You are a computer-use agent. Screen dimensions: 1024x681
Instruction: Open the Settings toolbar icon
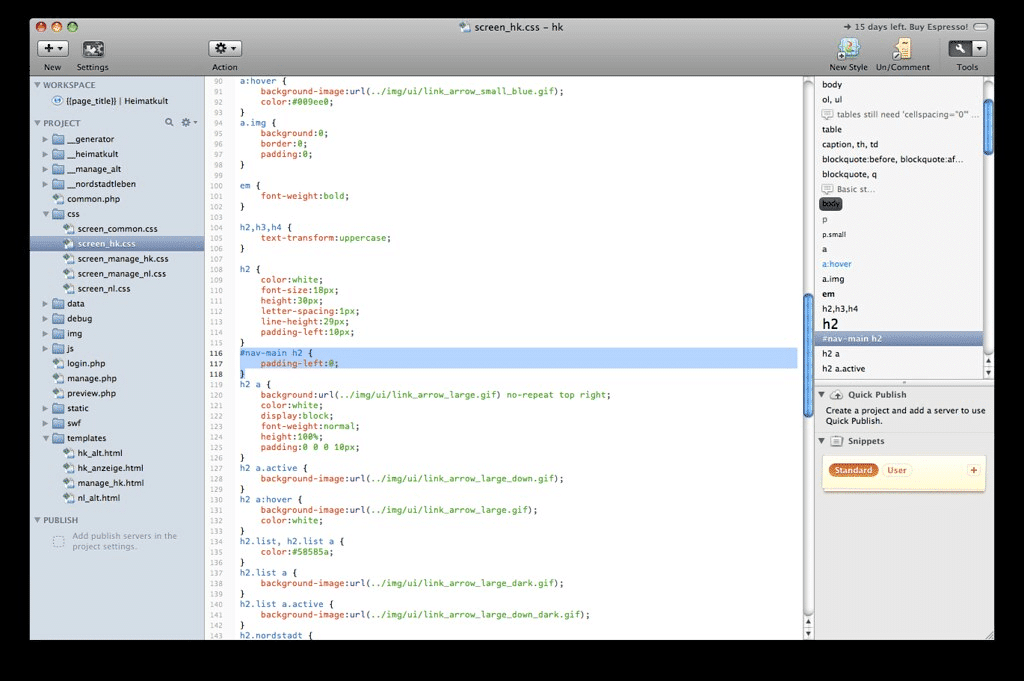click(93, 49)
